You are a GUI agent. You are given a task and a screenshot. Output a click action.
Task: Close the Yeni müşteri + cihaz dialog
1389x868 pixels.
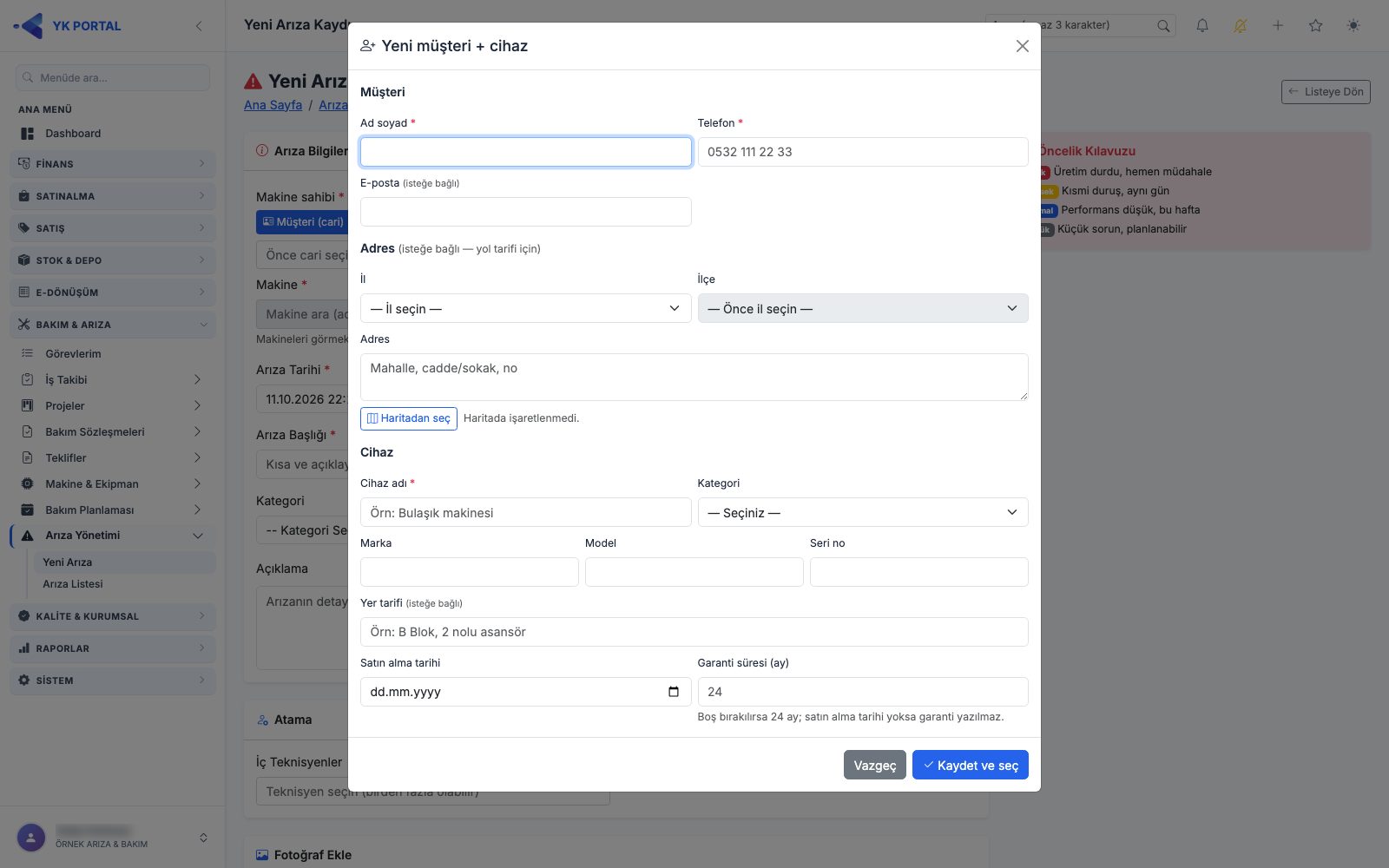coord(1023,46)
